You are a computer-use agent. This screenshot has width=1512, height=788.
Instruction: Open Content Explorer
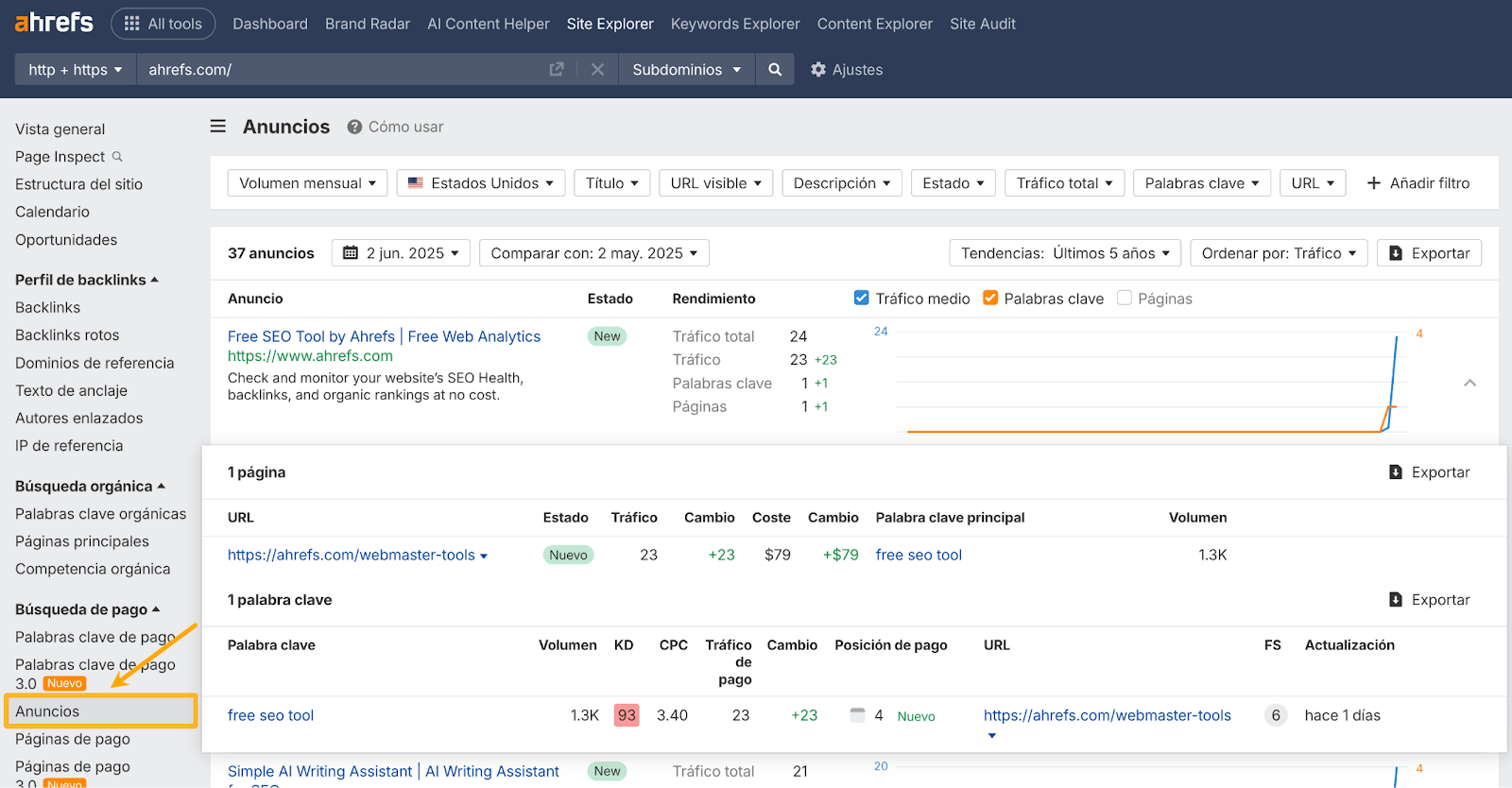(875, 24)
